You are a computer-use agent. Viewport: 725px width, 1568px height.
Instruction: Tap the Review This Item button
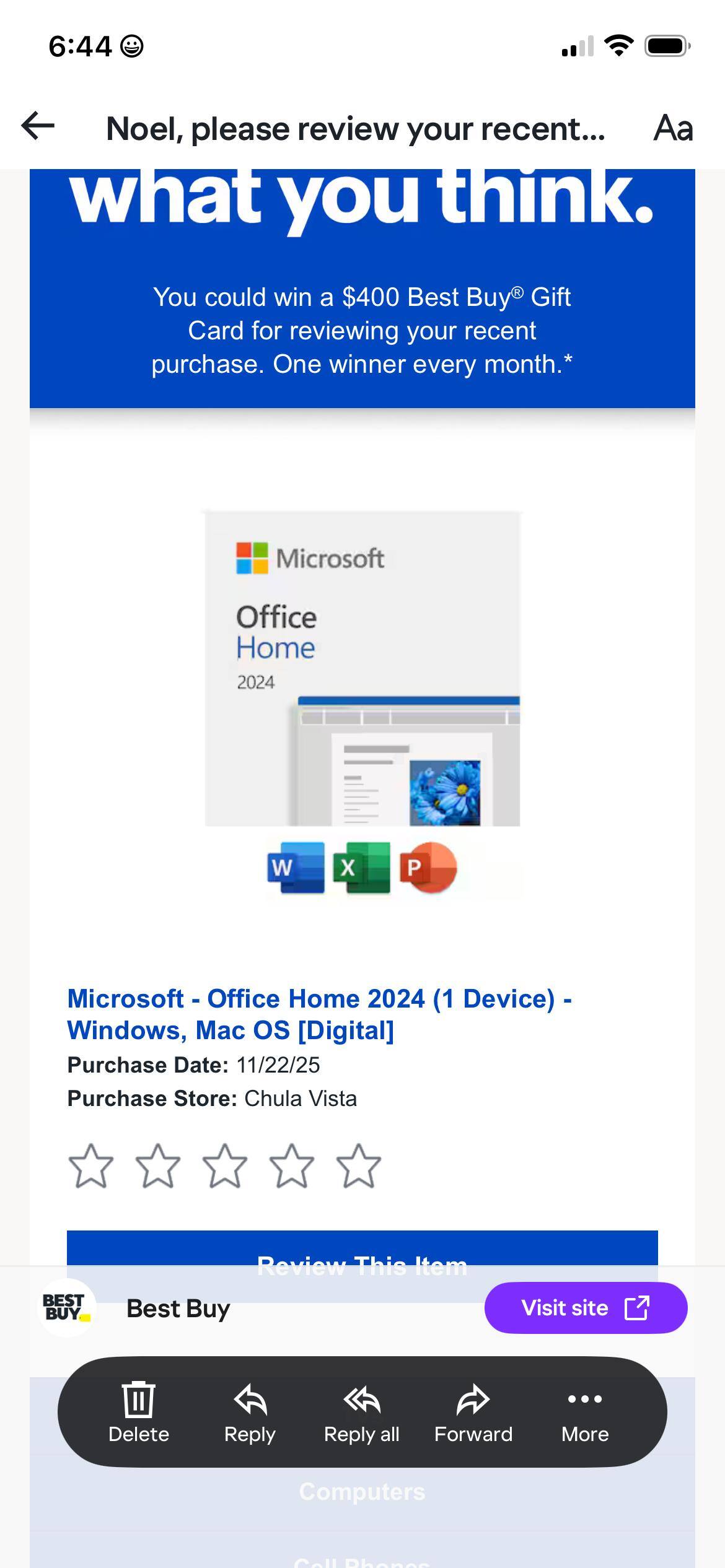pyautogui.click(x=362, y=1248)
